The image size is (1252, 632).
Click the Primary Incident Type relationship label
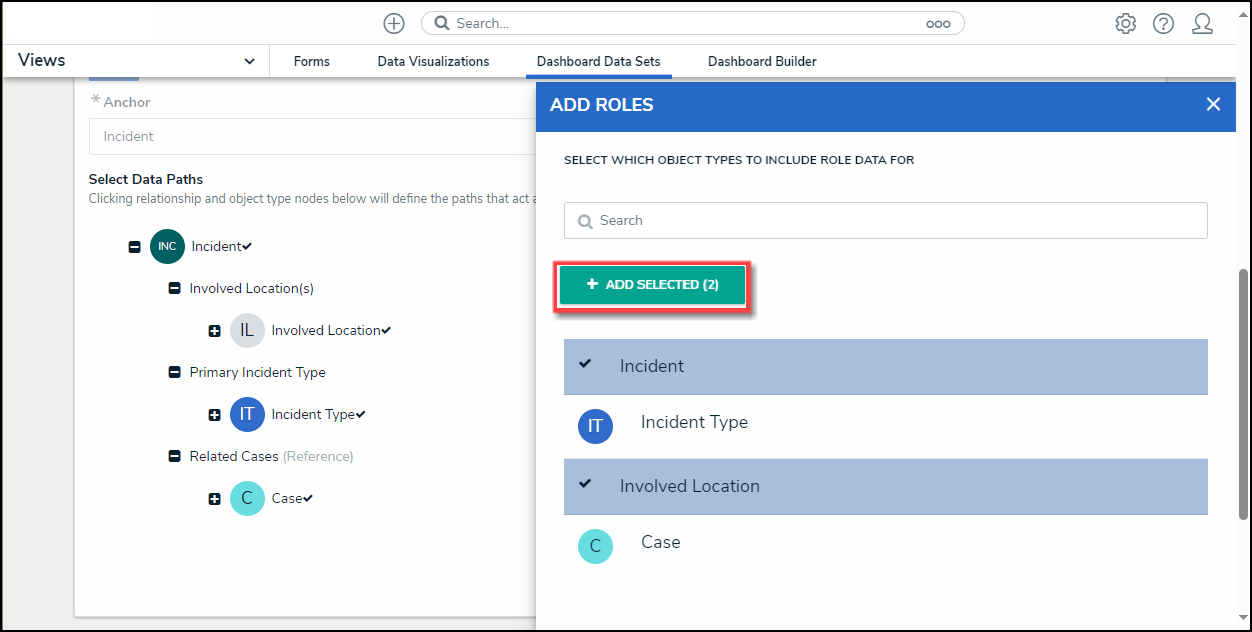[258, 372]
